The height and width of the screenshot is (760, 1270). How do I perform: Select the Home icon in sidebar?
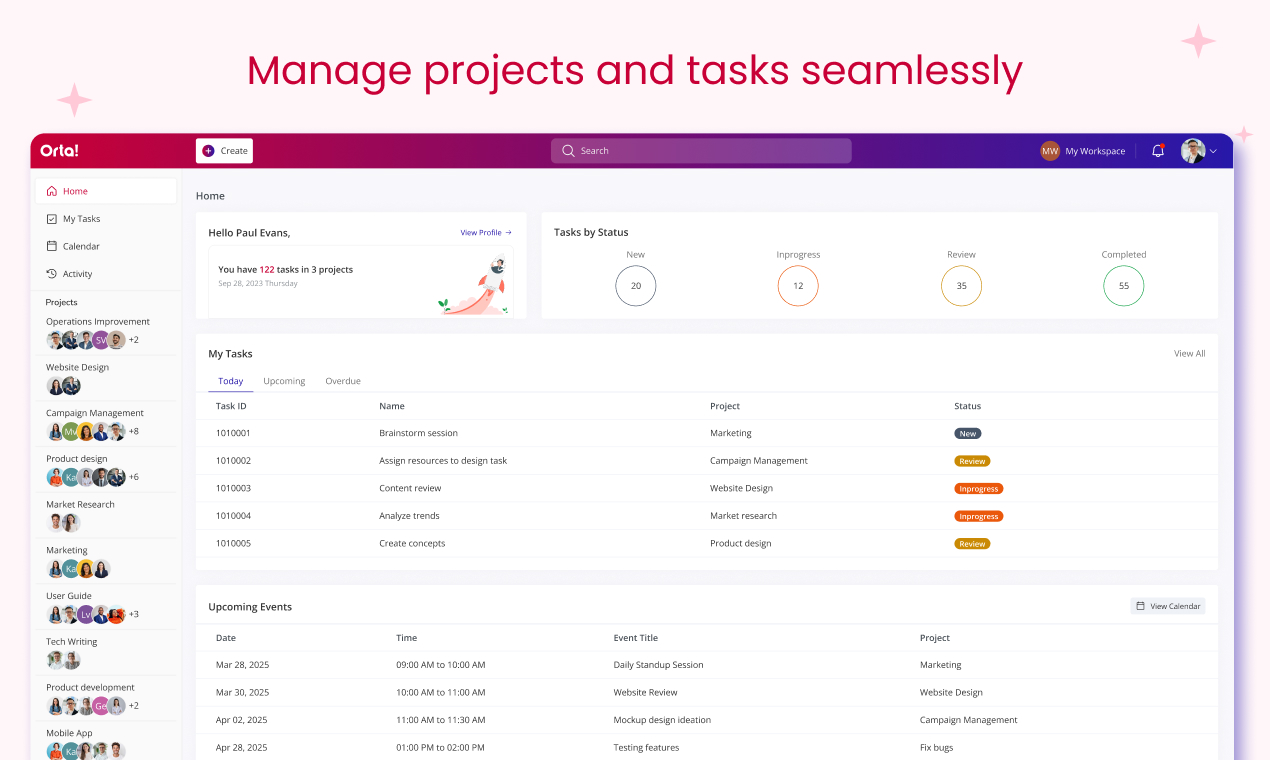pos(52,191)
